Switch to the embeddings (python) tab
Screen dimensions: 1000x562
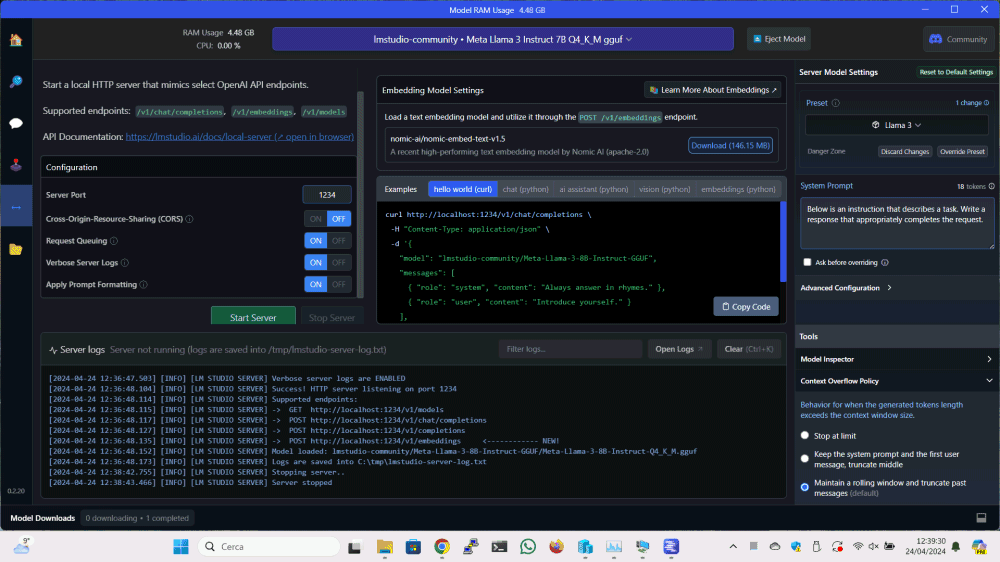click(x=739, y=189)
